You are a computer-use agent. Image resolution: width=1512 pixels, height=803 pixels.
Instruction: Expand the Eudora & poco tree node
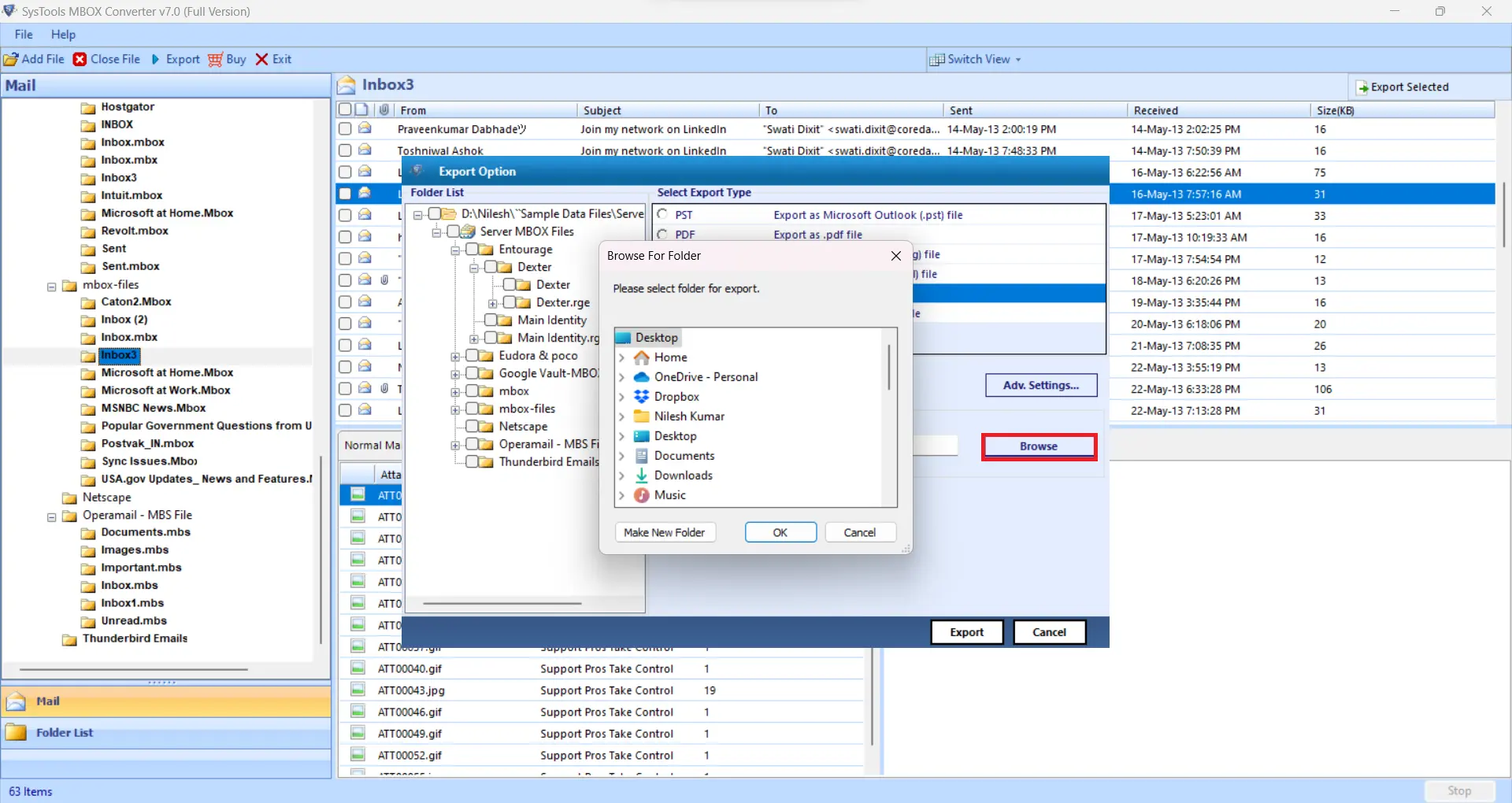pyautogui.click(x=455, y=357)
